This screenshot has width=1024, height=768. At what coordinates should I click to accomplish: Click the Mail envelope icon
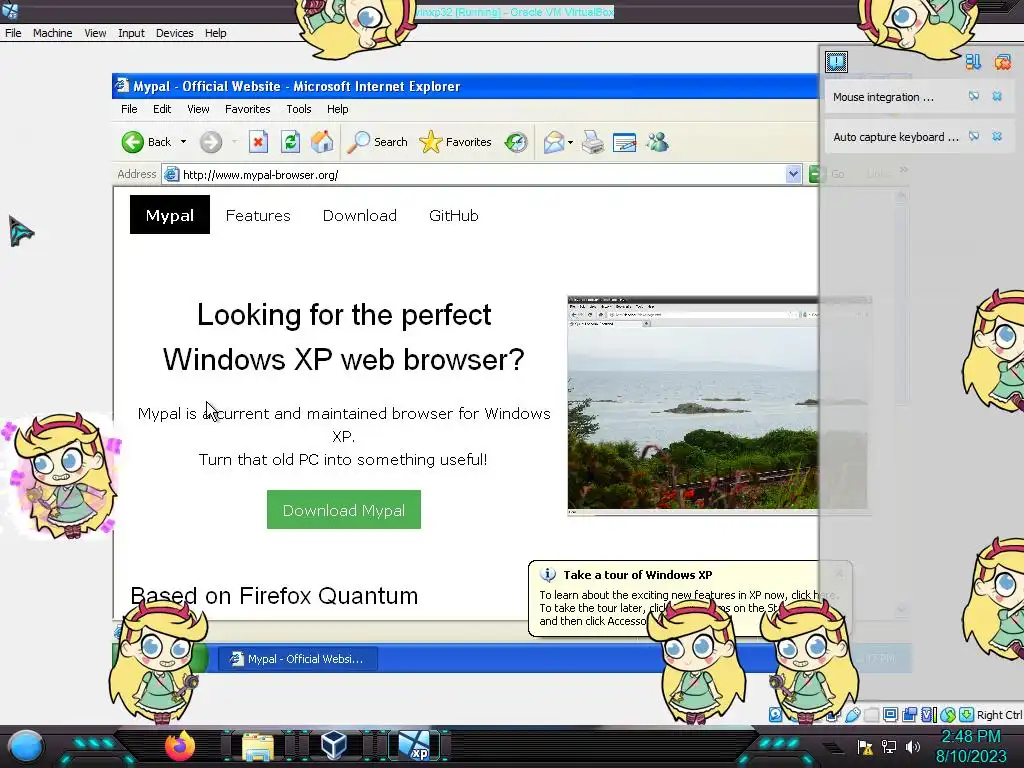553,142
